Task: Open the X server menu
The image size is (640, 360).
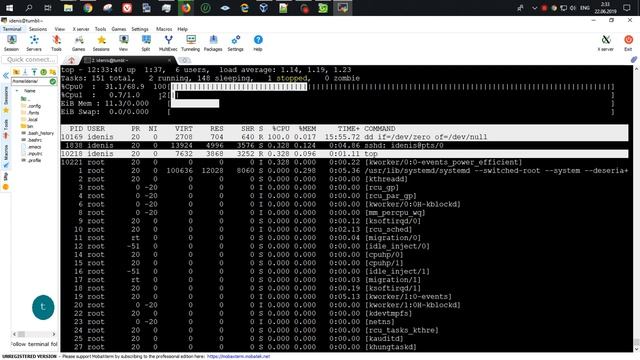Action: 81,29
